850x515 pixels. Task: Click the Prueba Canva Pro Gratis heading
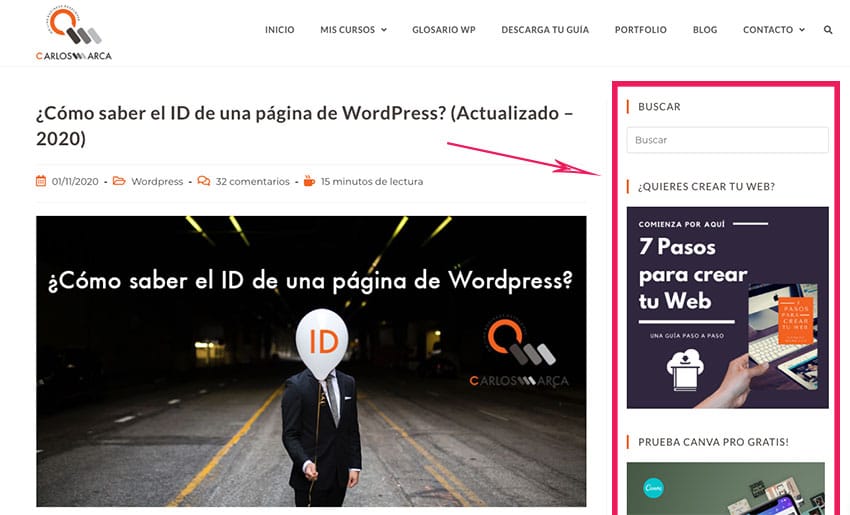click(713, 442)
